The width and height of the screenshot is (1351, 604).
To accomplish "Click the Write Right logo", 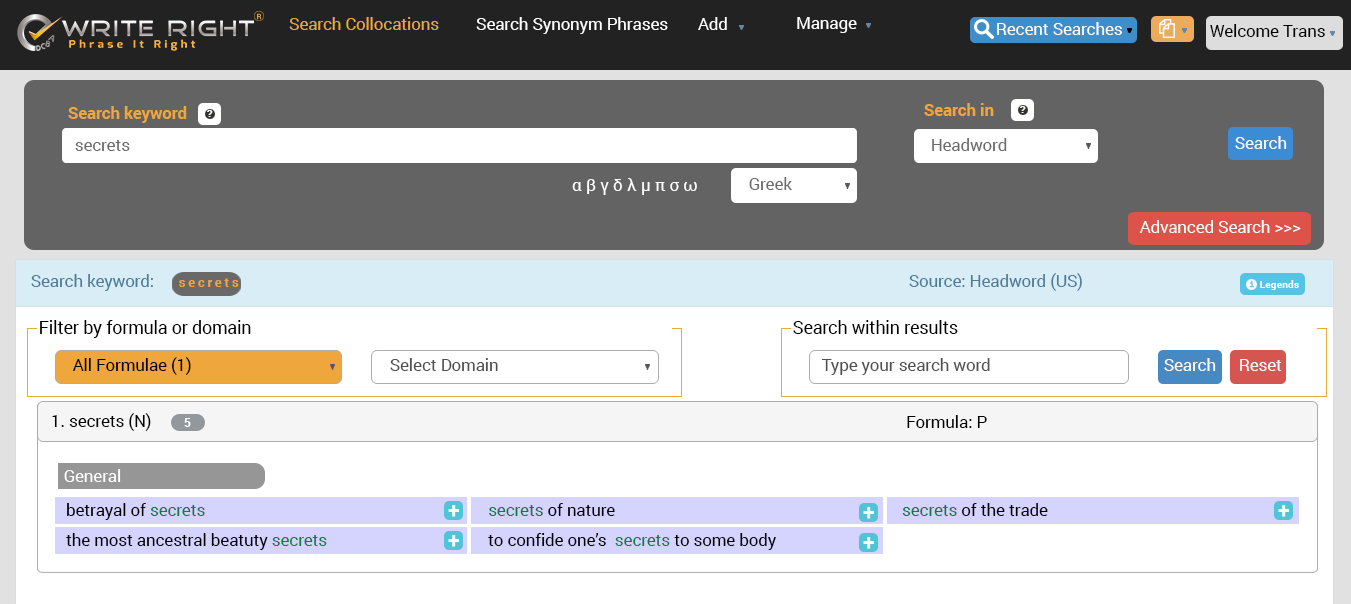I will coord(140,32).
